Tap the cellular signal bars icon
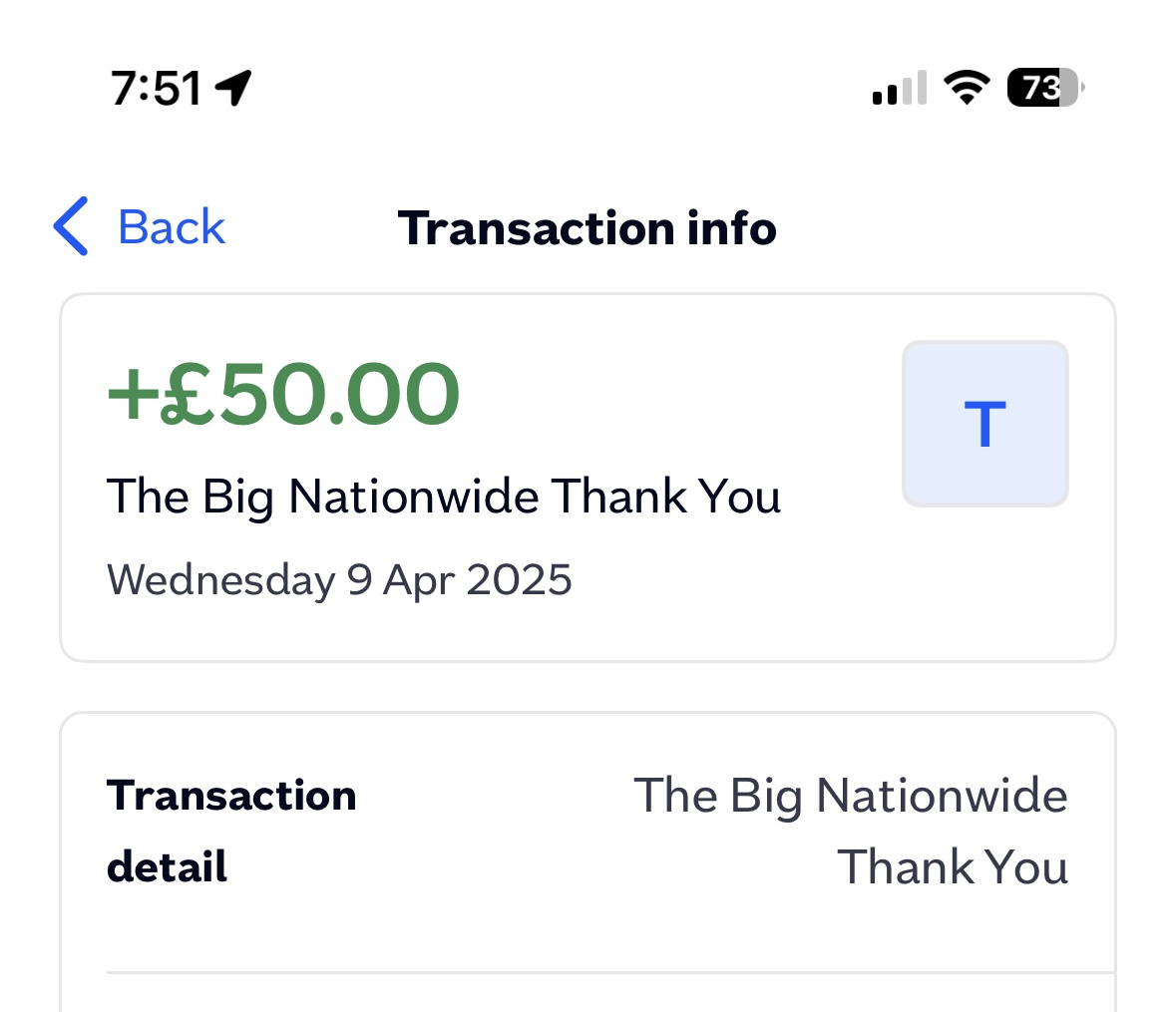This screenshot has height=1012, width=1176. 900,88
